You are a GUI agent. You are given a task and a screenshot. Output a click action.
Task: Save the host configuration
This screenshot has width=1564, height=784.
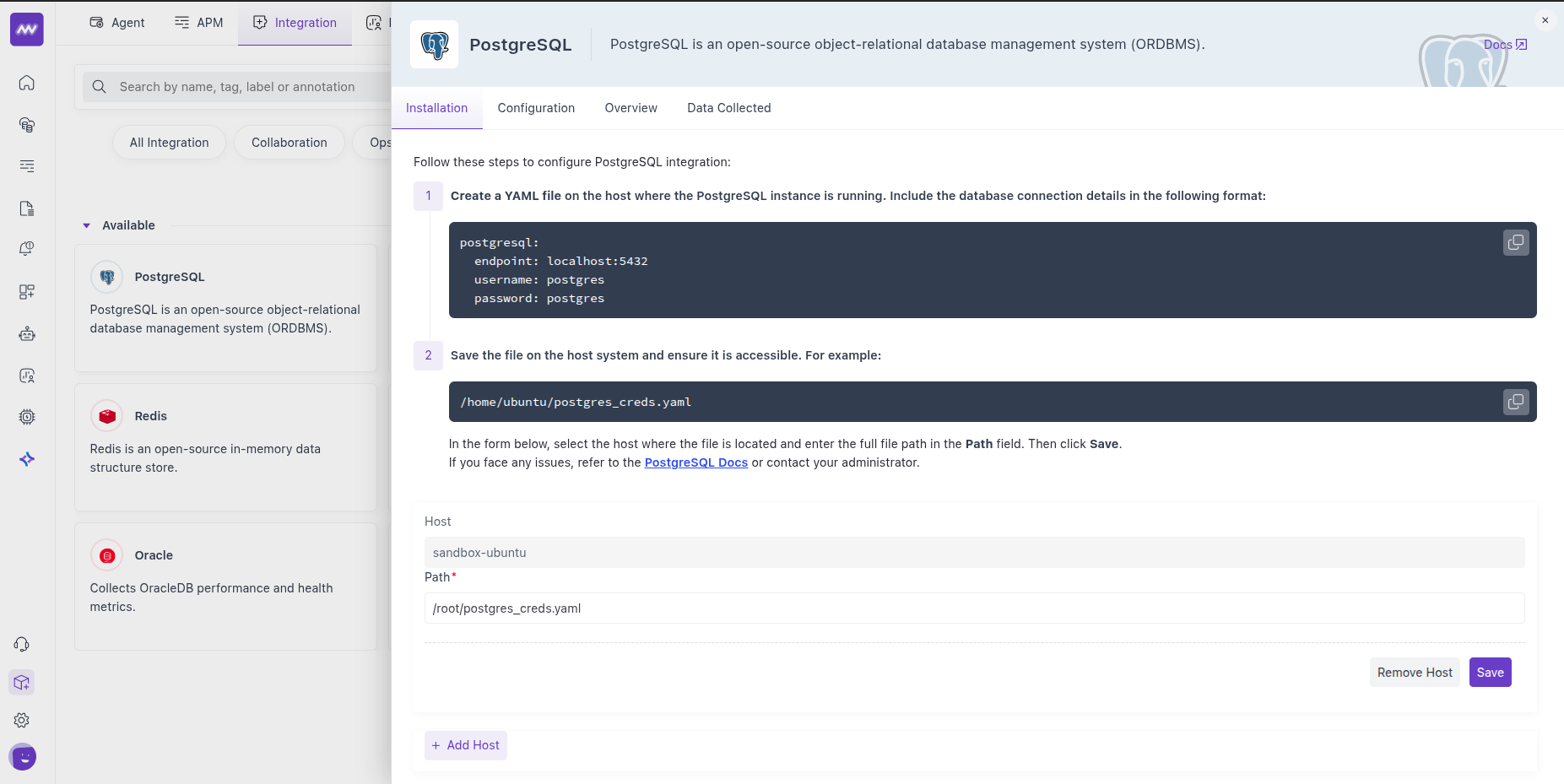[1489, 672]
